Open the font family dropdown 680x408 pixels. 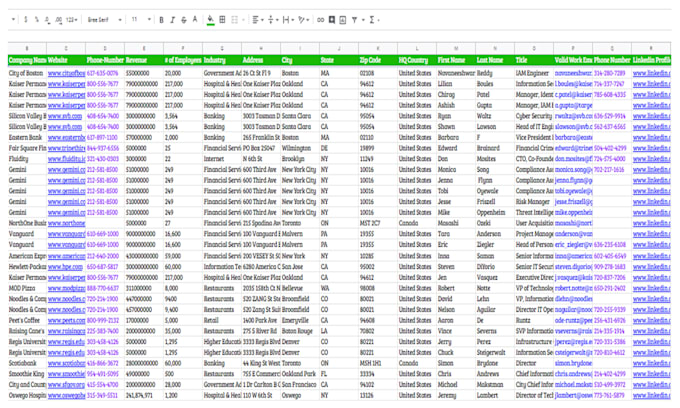pos(105,20)
